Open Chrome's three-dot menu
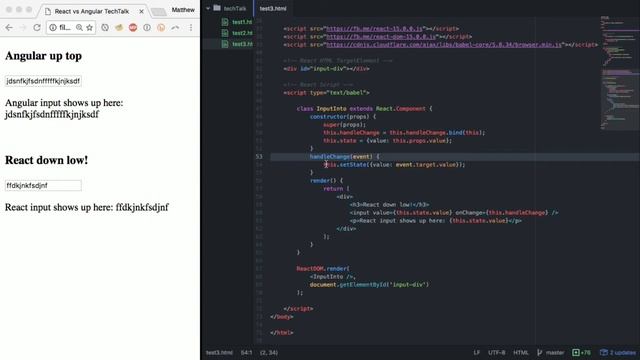This screenshot has height=360, width=640. [191, 27]
